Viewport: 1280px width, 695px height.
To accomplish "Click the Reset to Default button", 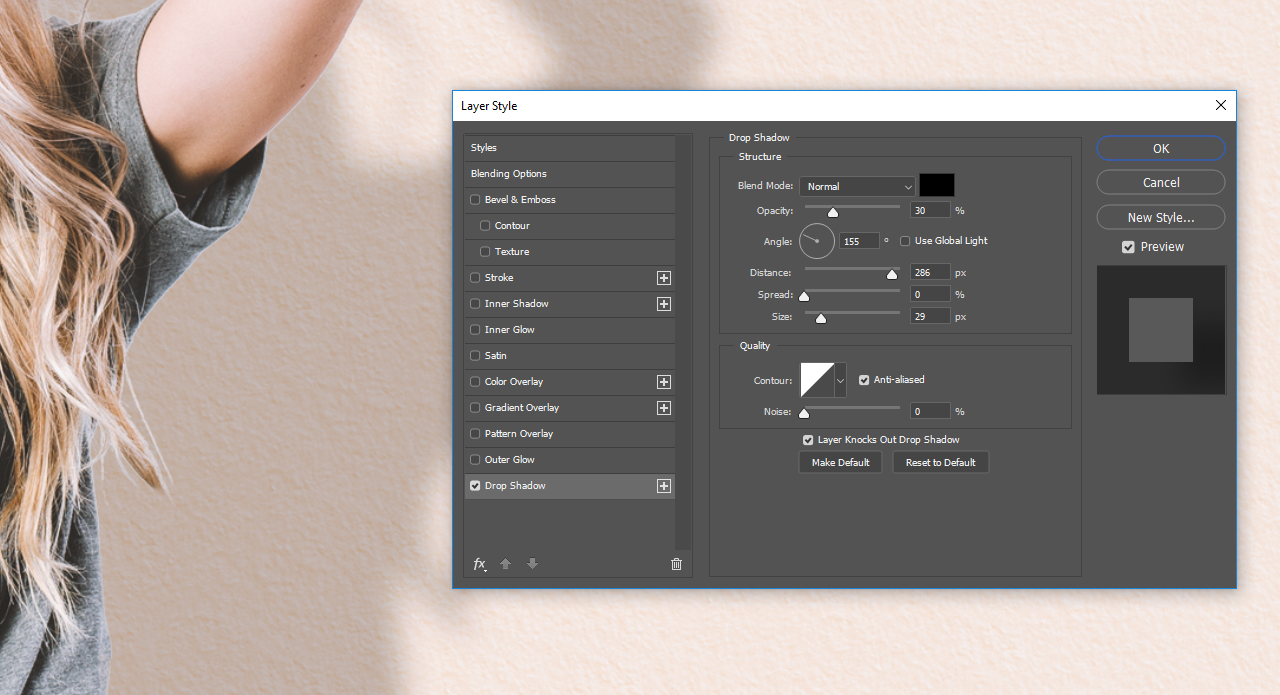I will 940,462.
